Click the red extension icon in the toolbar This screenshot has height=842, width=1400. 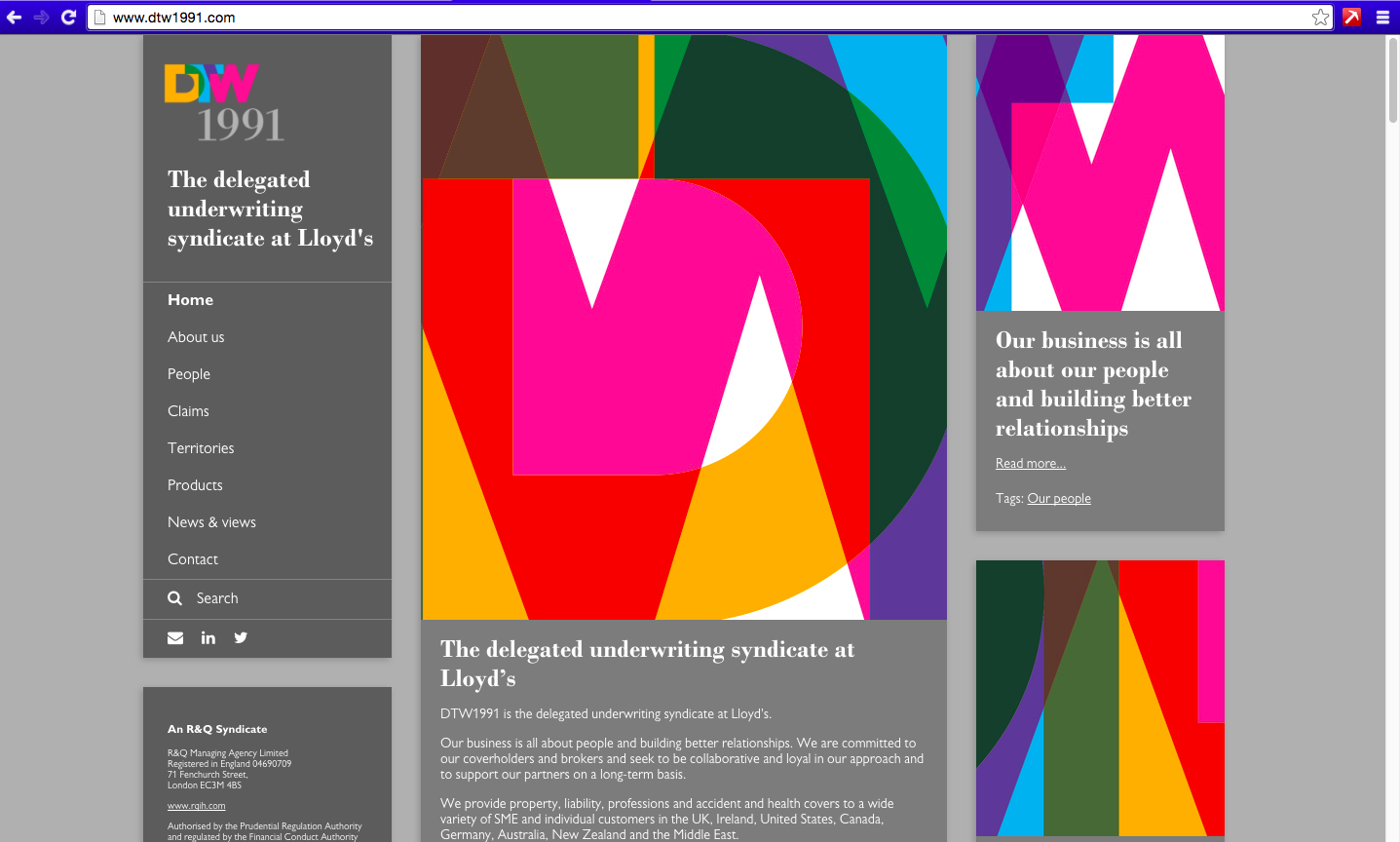1352,17
